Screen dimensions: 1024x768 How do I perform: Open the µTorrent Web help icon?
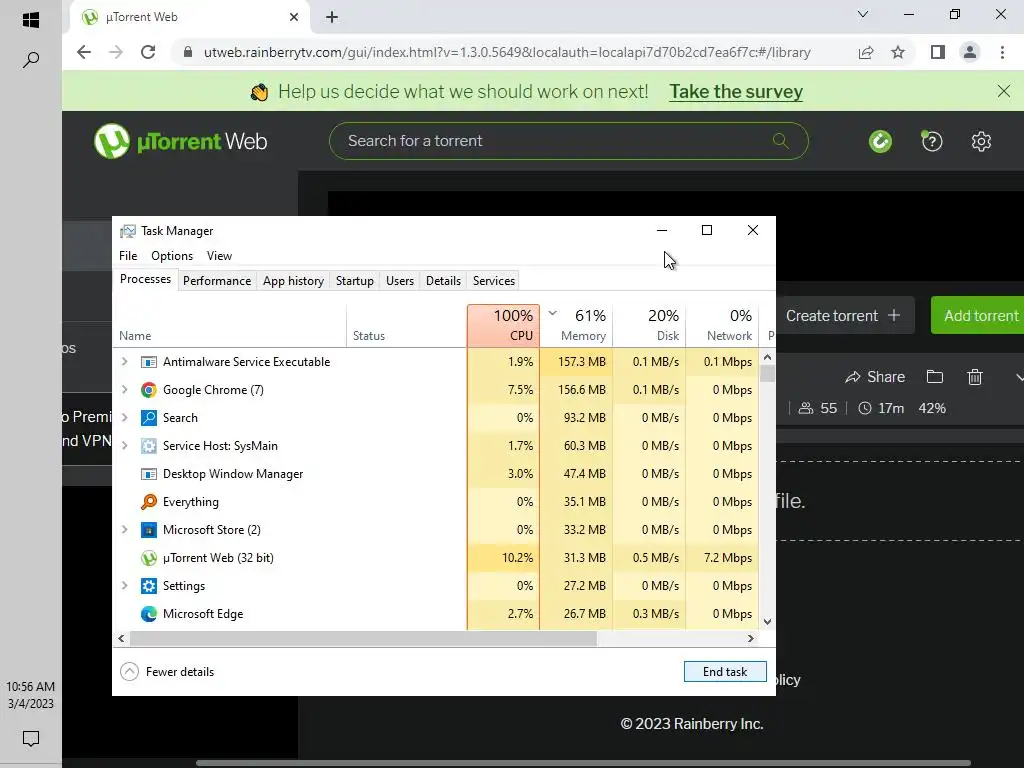click(x=932, y=141)
